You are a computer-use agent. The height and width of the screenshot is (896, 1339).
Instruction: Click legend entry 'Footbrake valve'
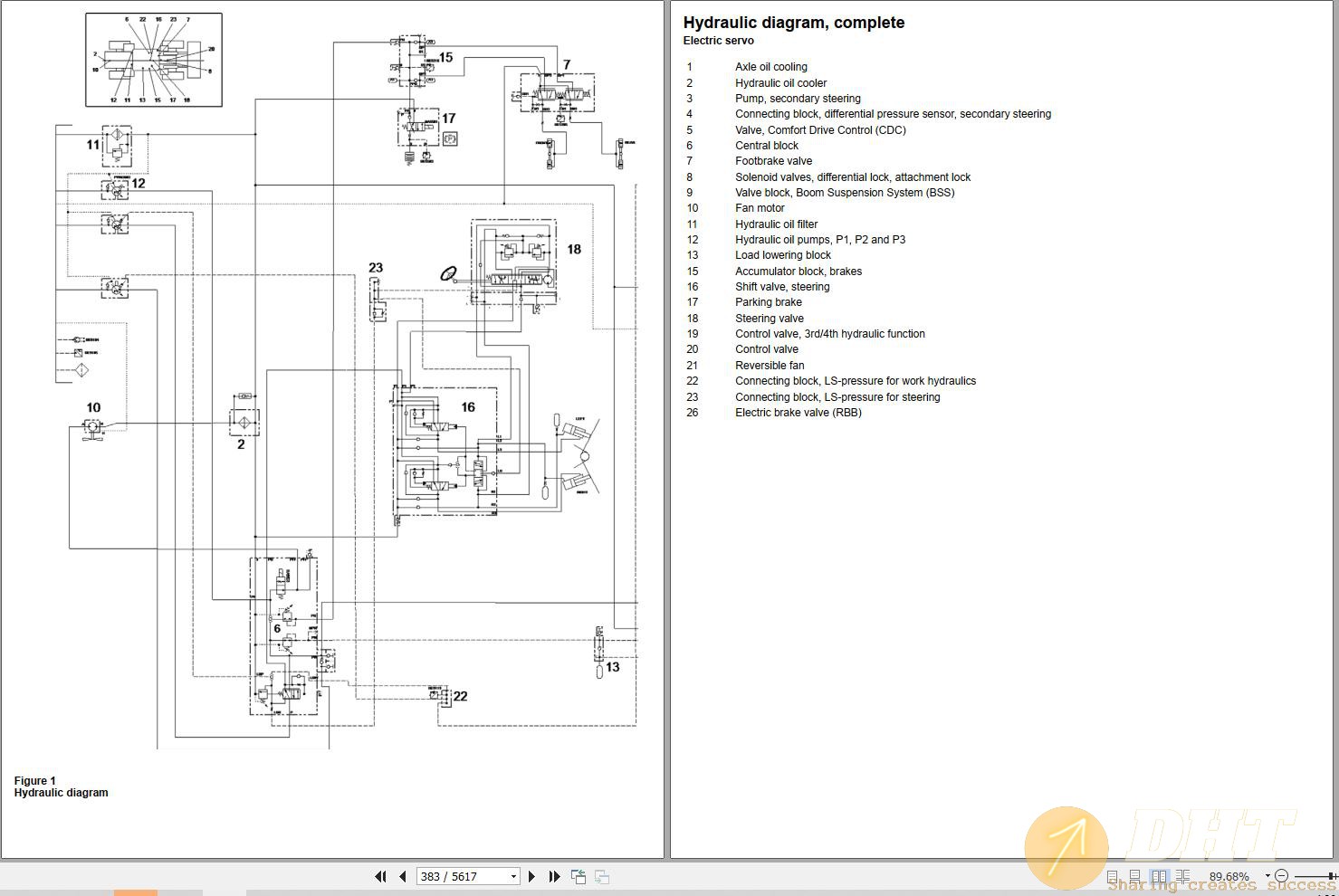pos(773,161)
